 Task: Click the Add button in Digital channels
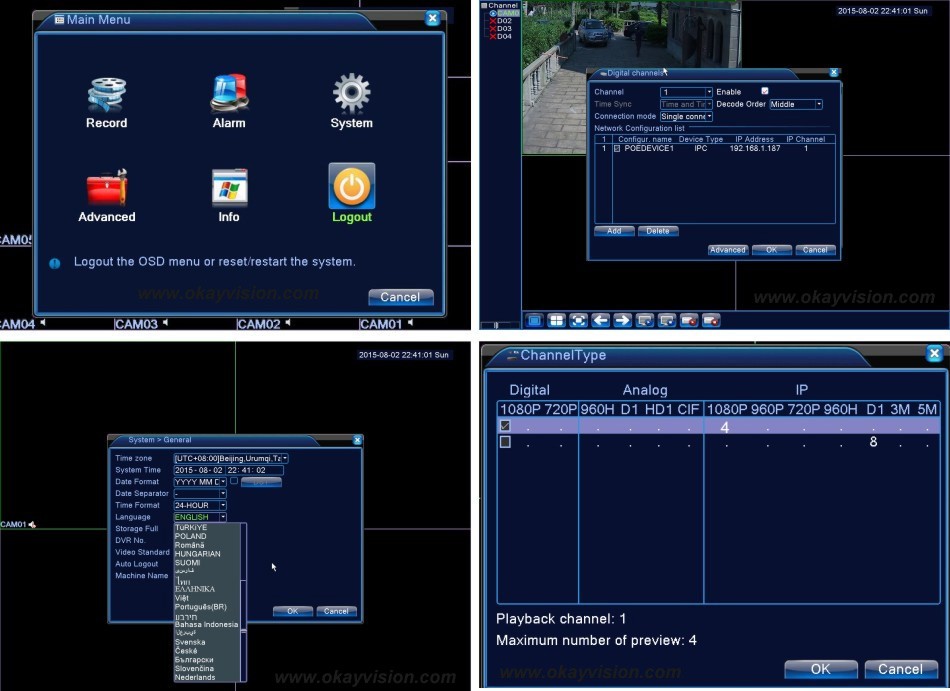click(614, 231)
